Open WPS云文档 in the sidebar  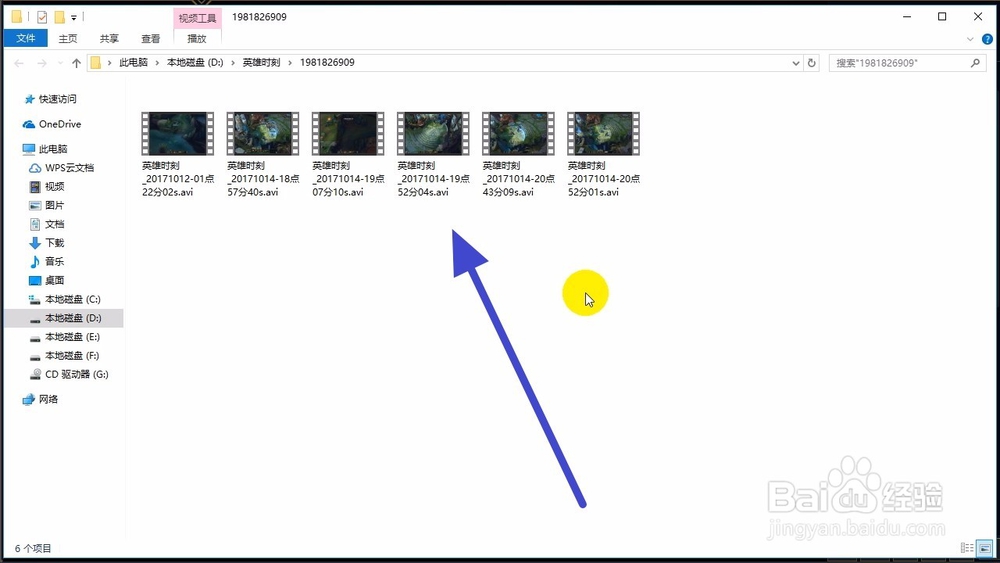tap(62, 168)
